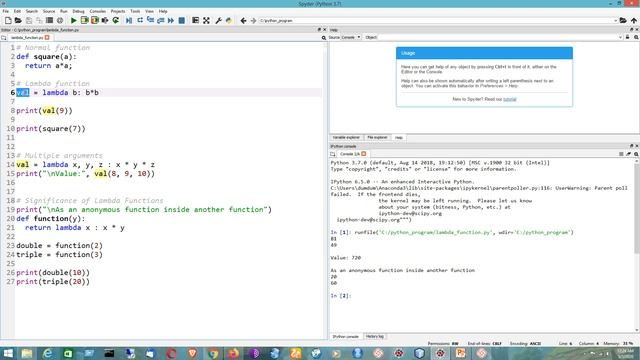
Task: Maximize current pane icon
Action: (x=196, y=20)
